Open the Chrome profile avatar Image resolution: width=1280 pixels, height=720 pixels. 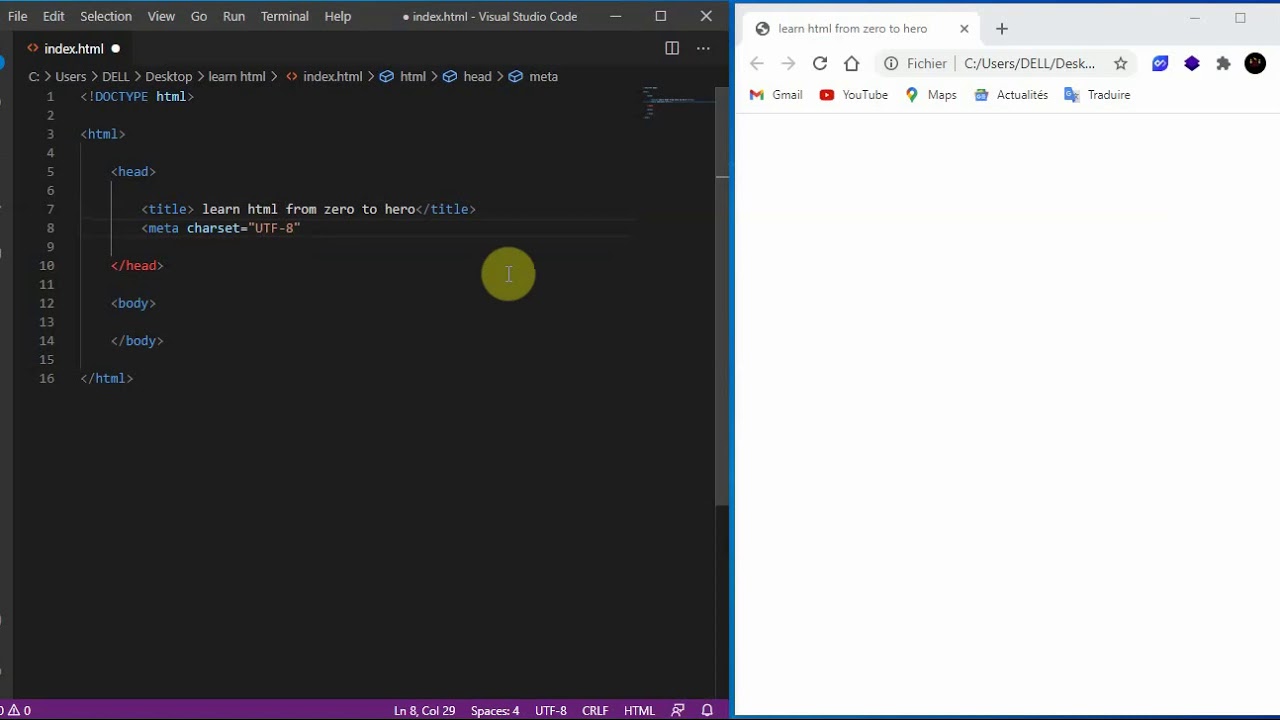coord(1255,63)
